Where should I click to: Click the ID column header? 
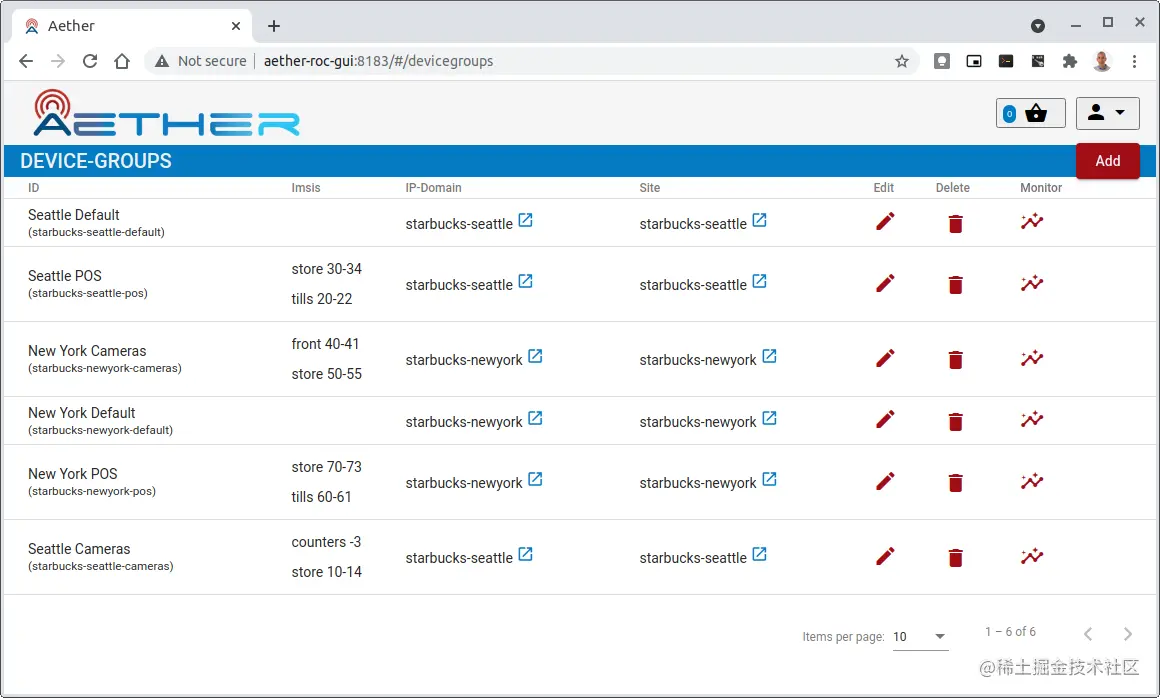[33, 188]
